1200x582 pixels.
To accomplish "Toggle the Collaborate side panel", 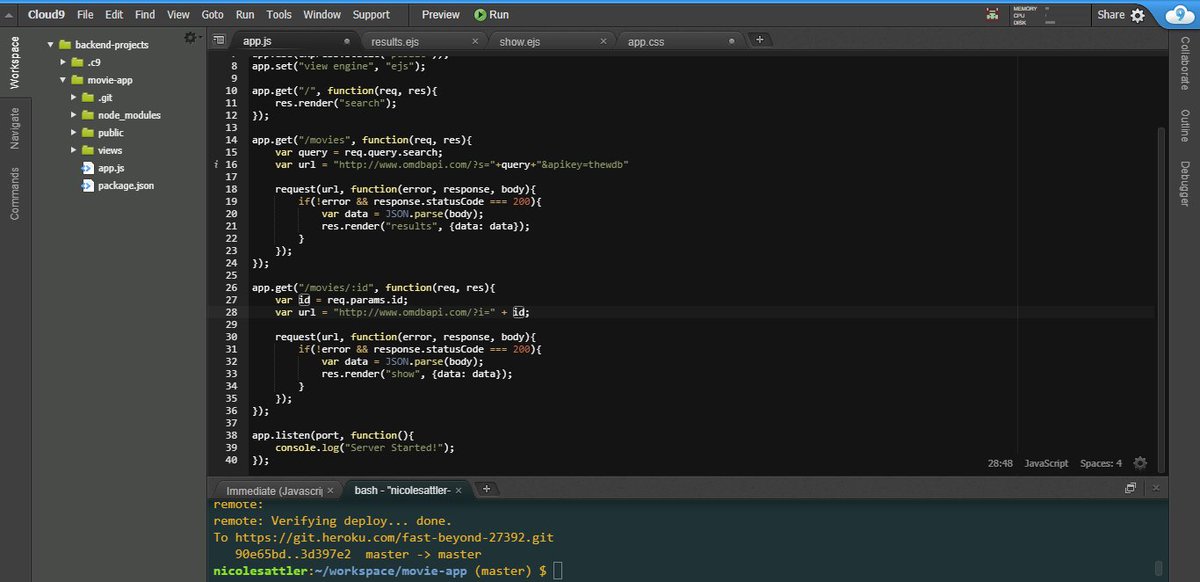I will click(x=1185, y=65).
